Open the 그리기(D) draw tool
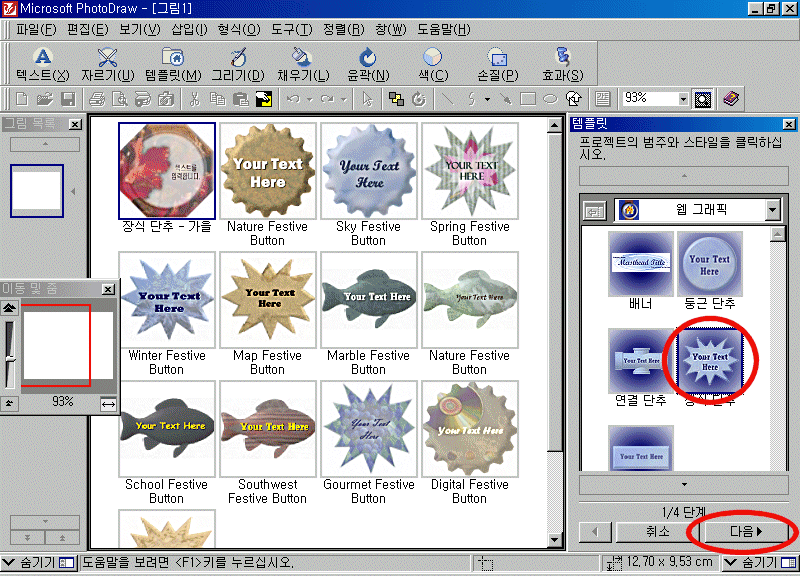The height and width of the screenshot is (576, 800). pos(238,65)
